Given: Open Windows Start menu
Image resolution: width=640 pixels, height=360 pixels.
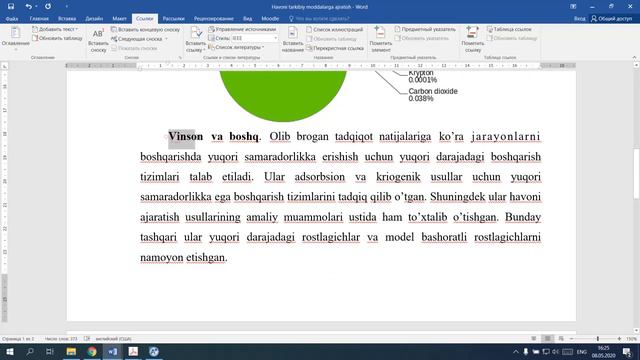Looking at the screenshot, I should 9,351.
